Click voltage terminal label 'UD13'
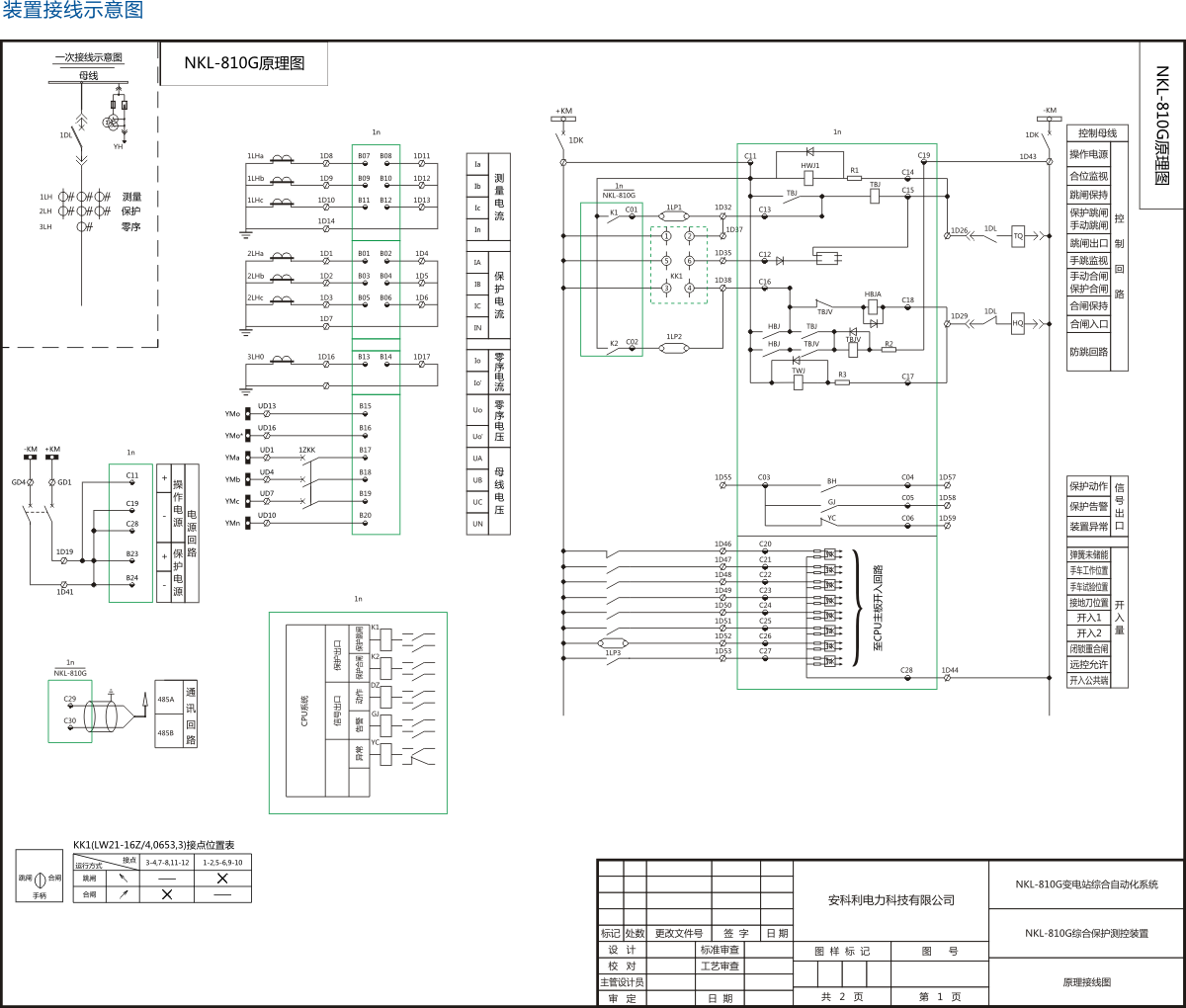The image size is (1186, 1008). [268, 406]
